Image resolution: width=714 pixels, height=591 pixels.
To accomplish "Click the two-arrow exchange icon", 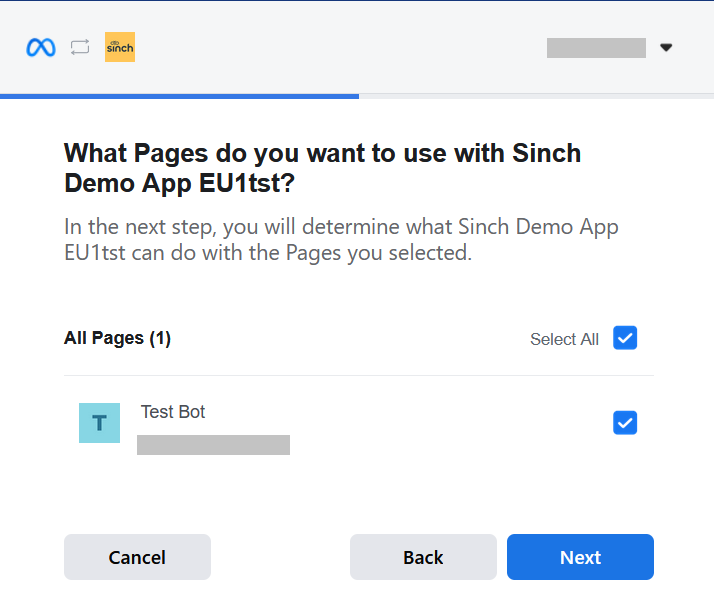I will (x=80, y=47).
